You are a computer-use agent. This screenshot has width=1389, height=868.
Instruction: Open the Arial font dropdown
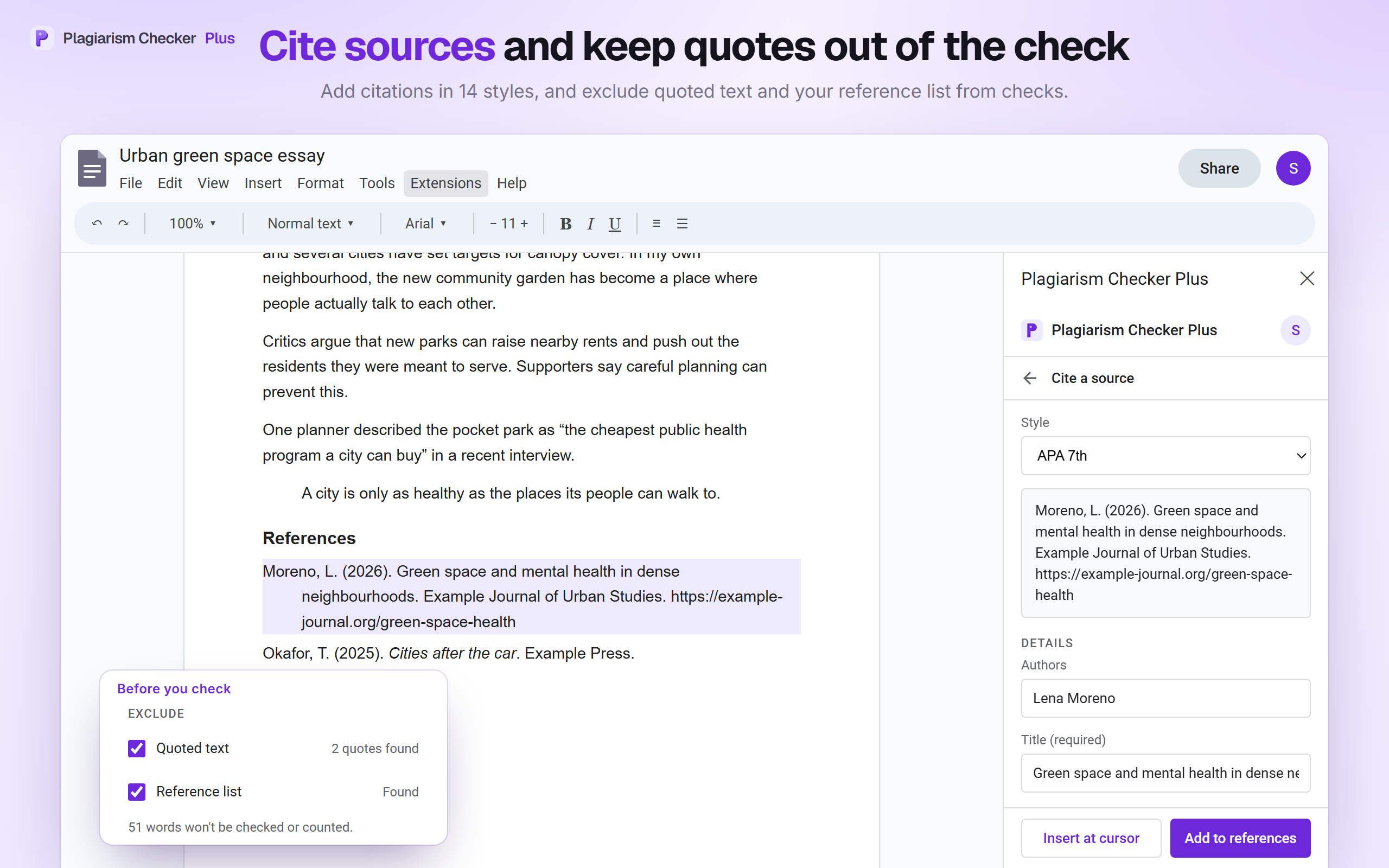click(425, 224)
